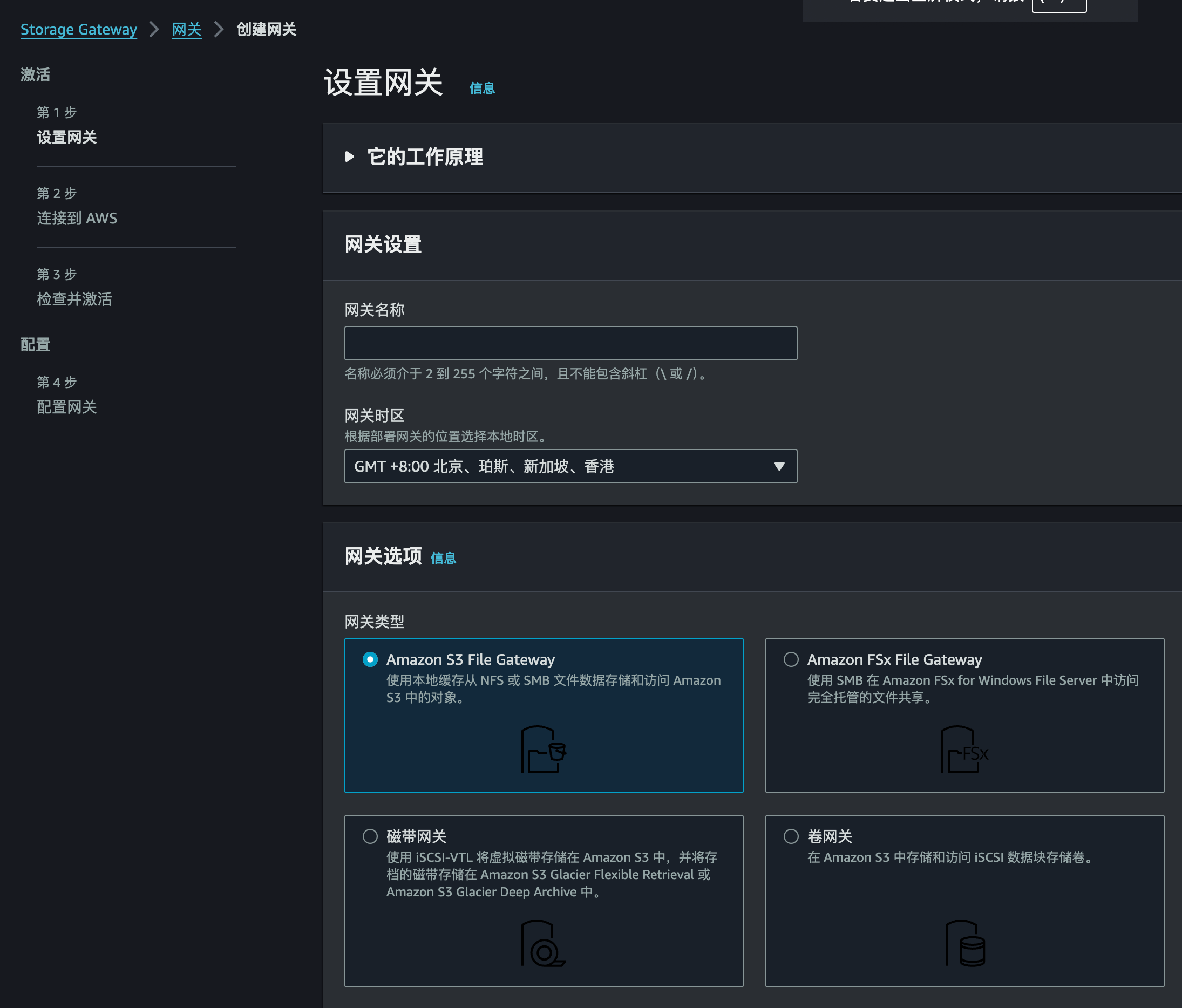Image resolution: width=1182 pixels, height=1008 pixels.
Task: Click the 网关选项 section heading
Action: pos(383,556)
